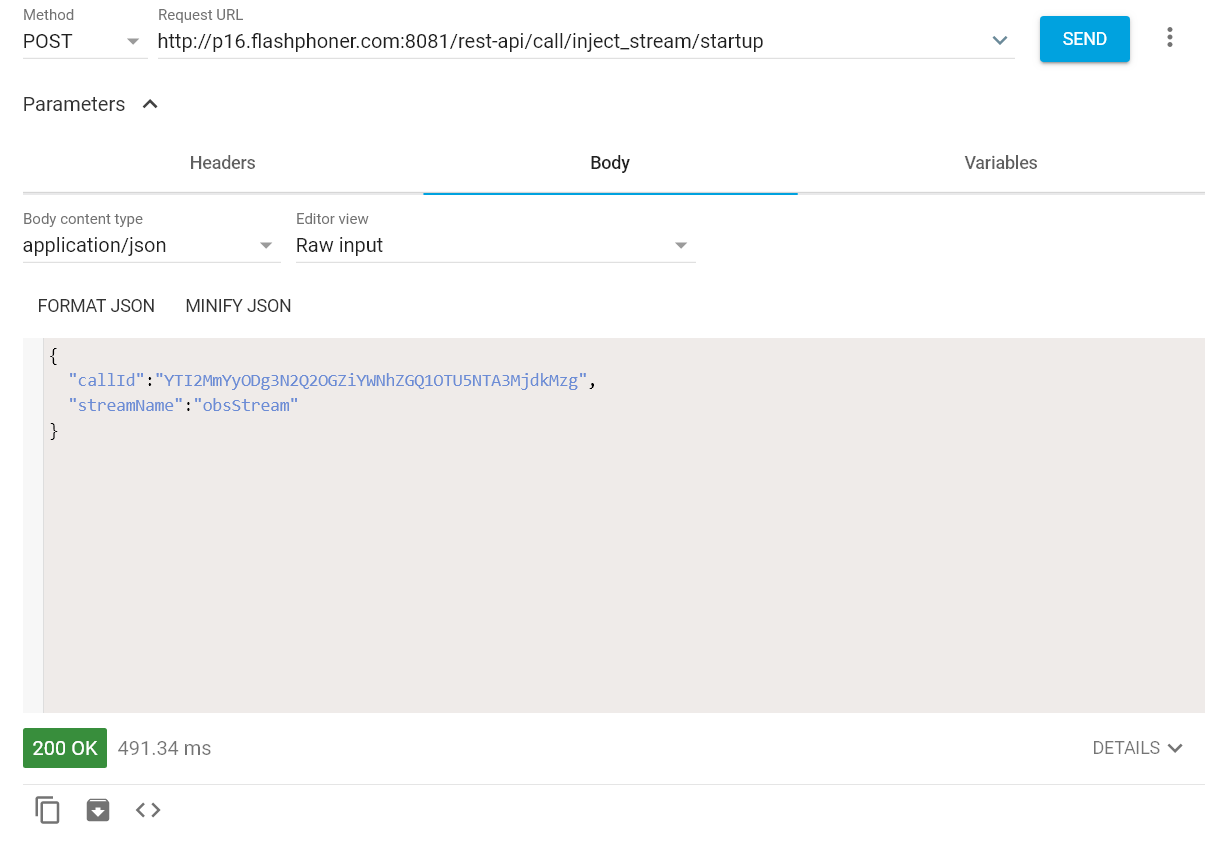This screenshot has width=1226, height=842.
Task: Switch to the Variables tab
Action: click(x=1000, y=163)
